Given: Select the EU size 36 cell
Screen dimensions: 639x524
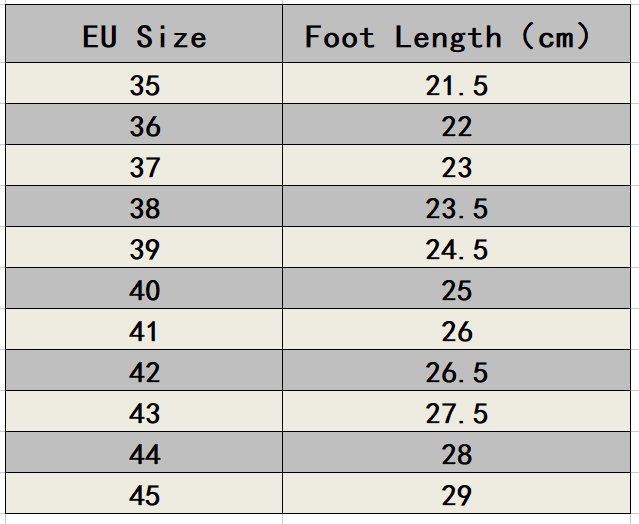Looking at the screenshot, I should 144,127.
